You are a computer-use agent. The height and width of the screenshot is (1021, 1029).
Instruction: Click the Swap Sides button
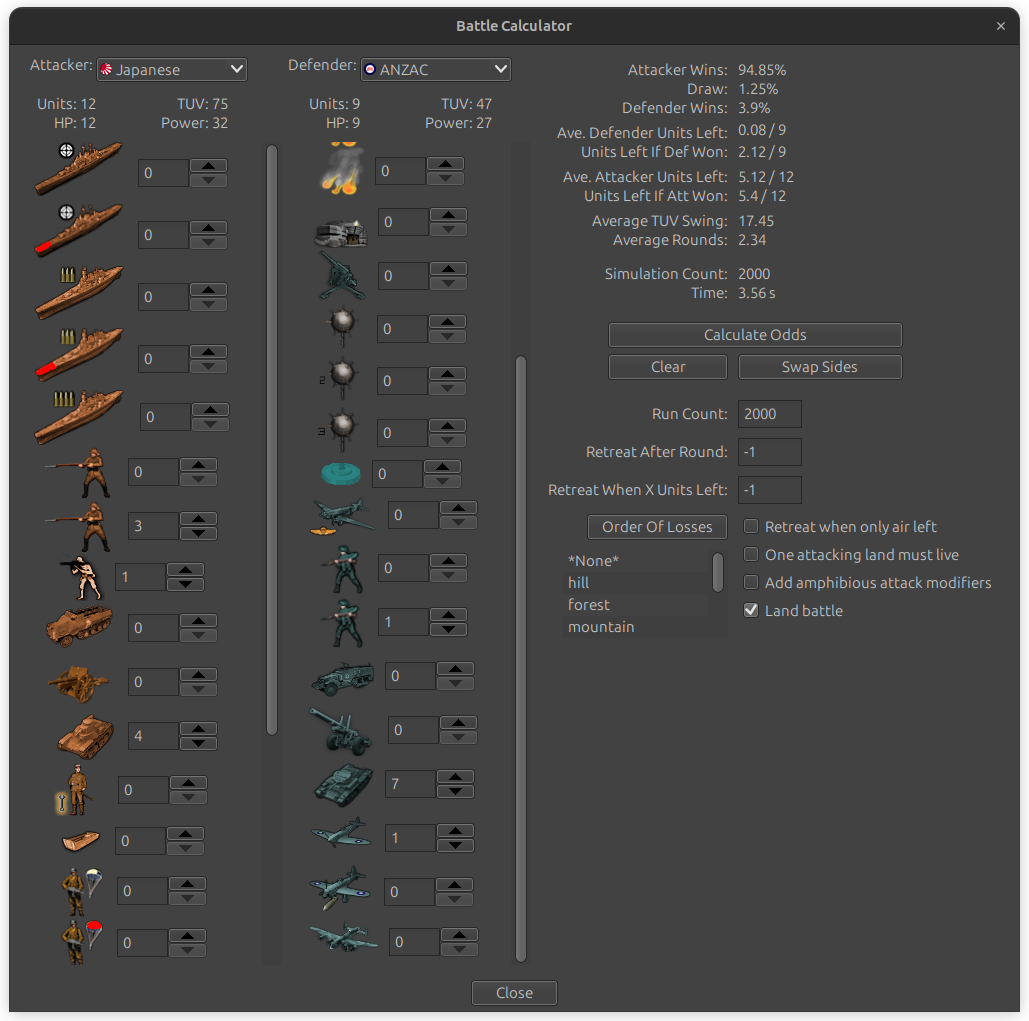819,367
